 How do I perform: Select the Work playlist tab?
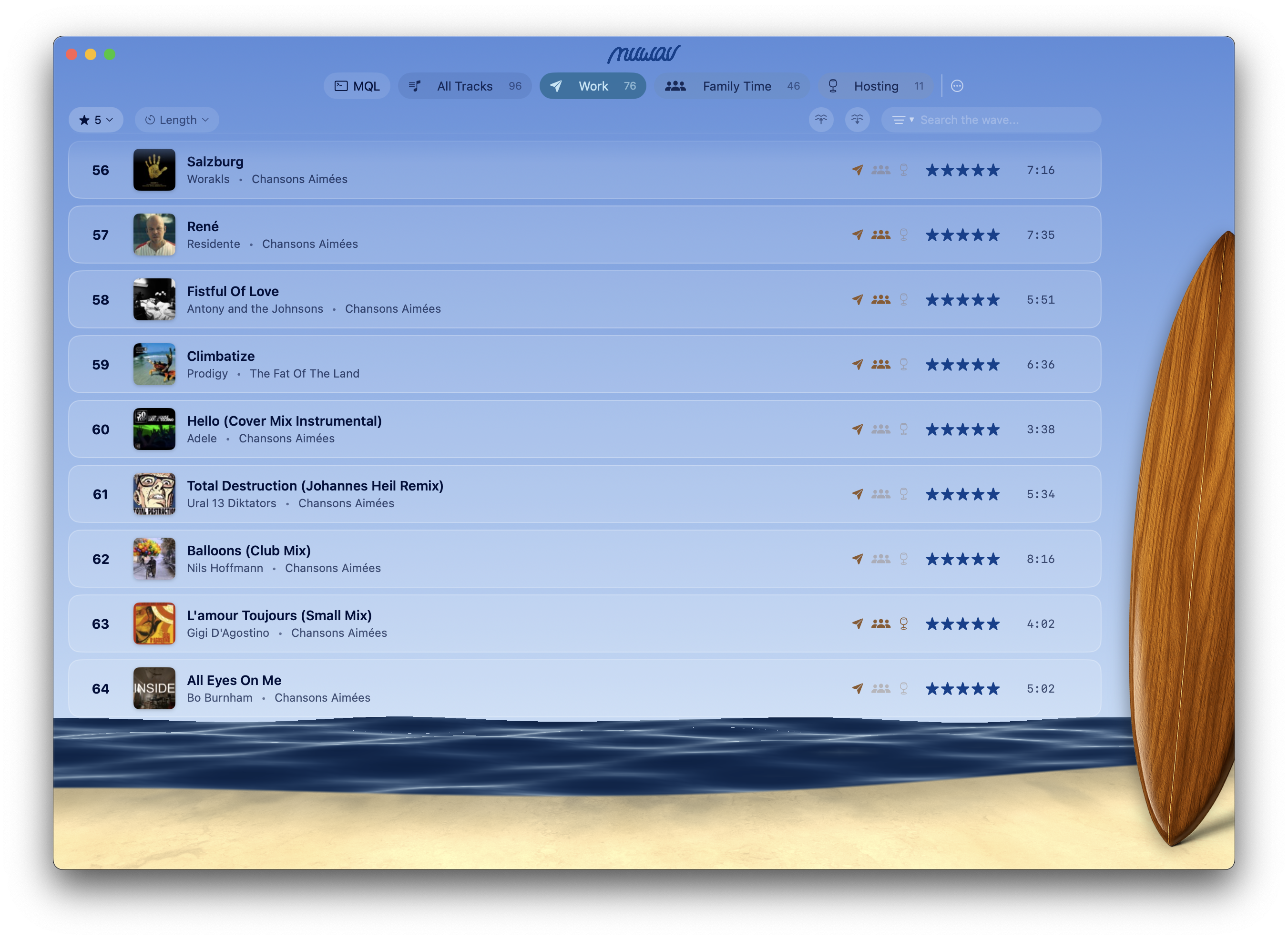pos(592,86)
